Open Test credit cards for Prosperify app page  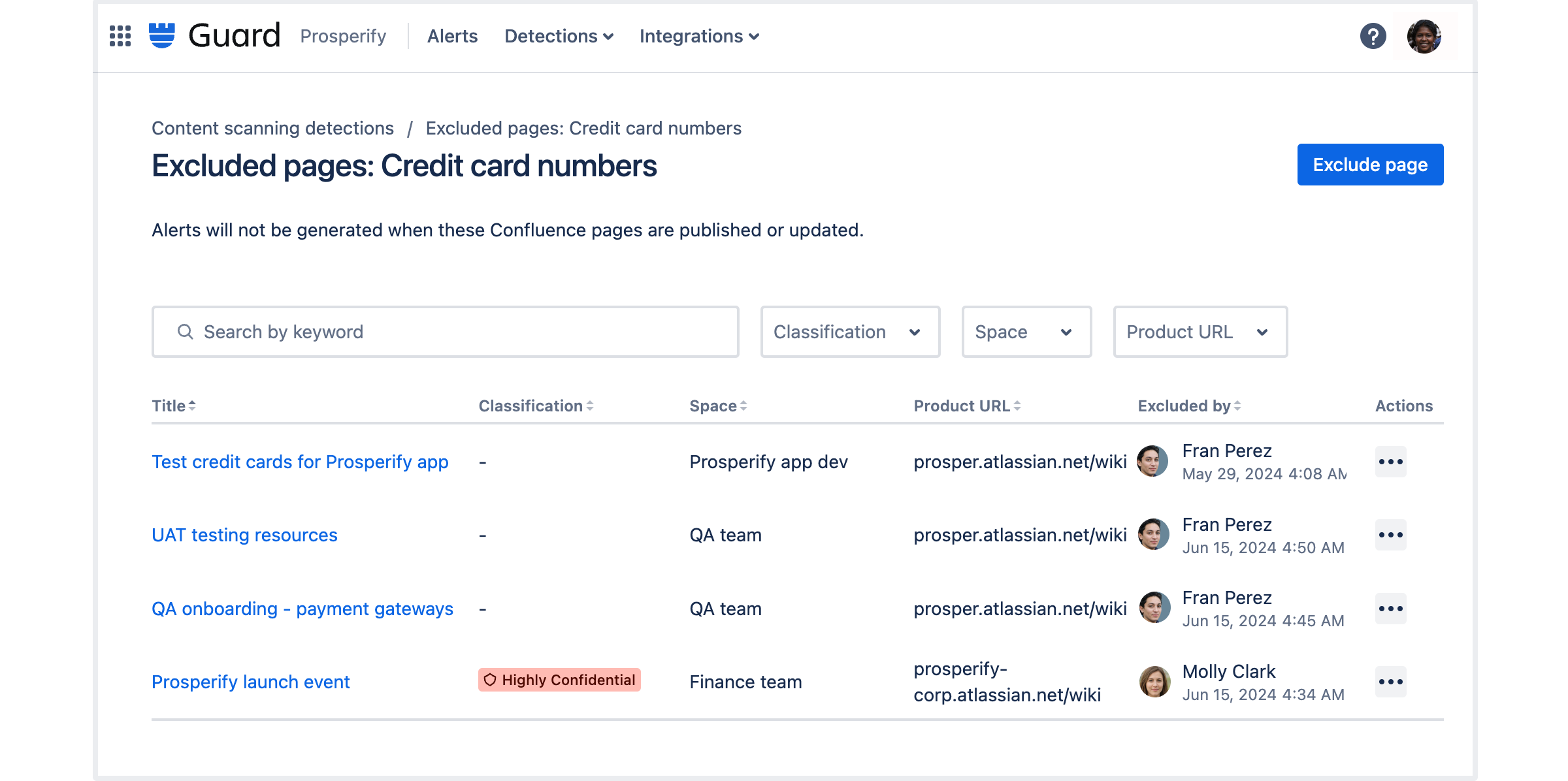tap(300, 462)
